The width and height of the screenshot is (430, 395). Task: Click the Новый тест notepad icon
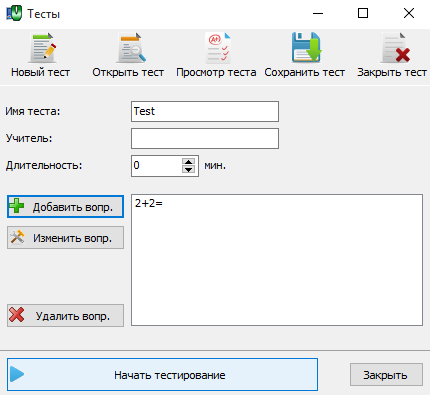pos(42,48)
